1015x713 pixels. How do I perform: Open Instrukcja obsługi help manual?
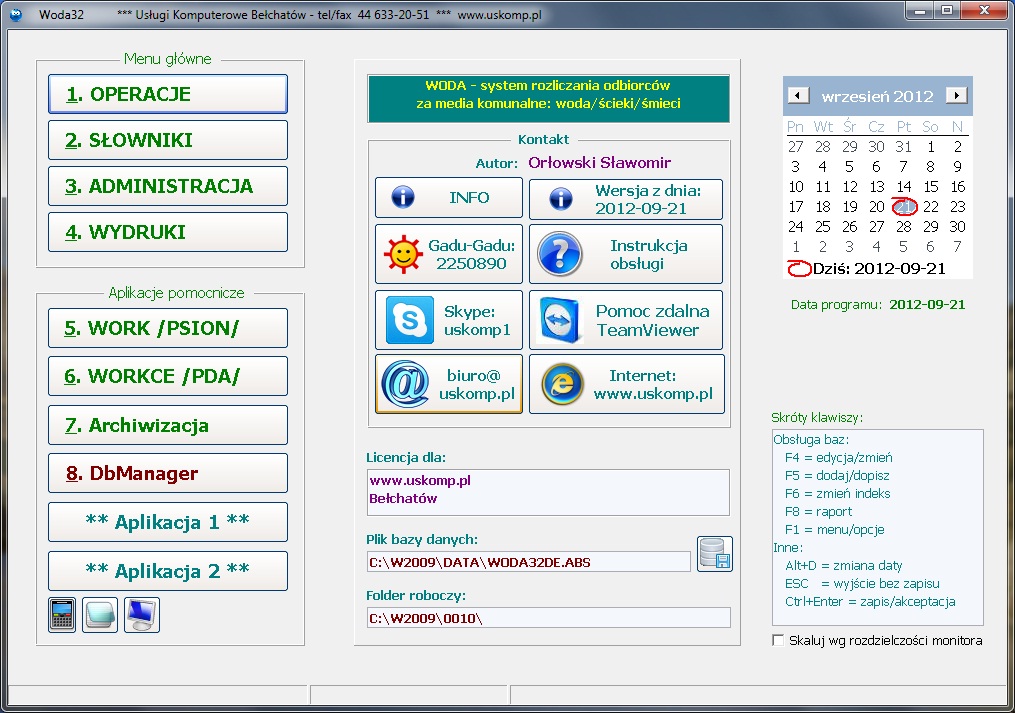[x=625, y=254]
